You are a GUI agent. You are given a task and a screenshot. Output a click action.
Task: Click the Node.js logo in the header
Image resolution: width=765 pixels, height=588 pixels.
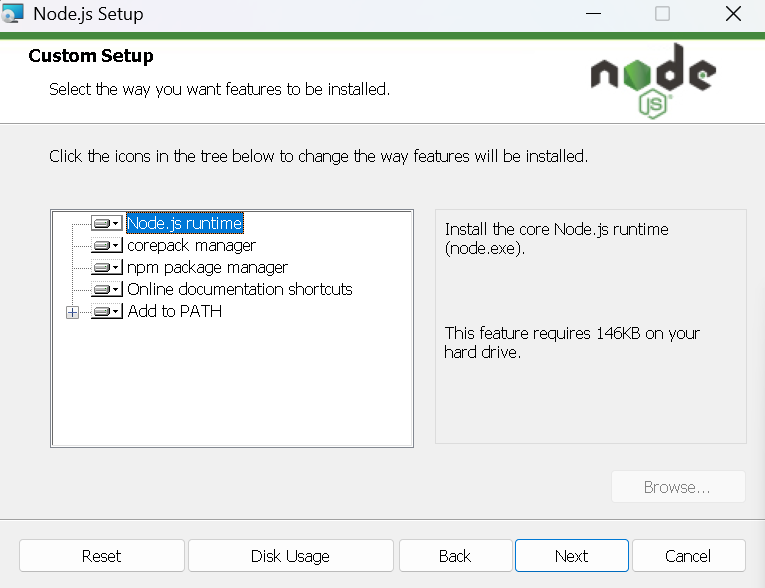(x=653, y=80)
